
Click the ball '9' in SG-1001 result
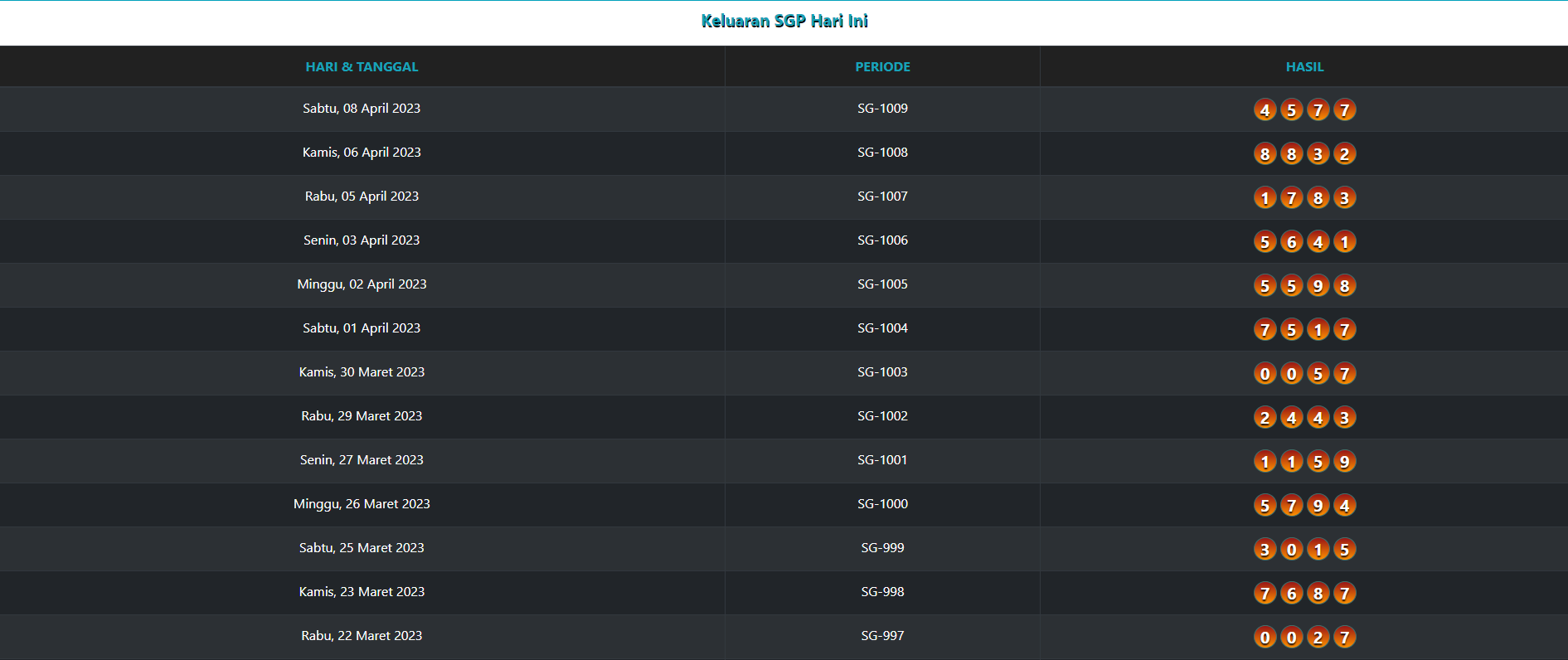click(1345, 461)
